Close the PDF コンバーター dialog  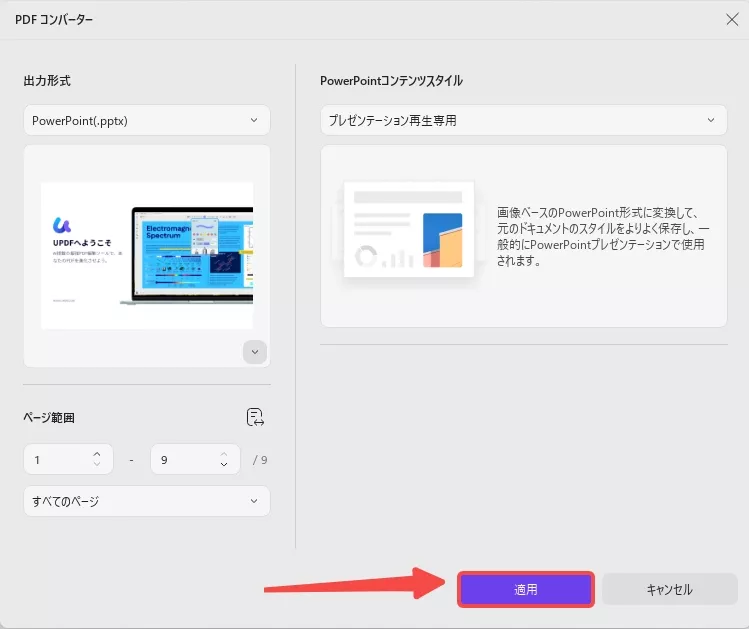coord(732,20)
